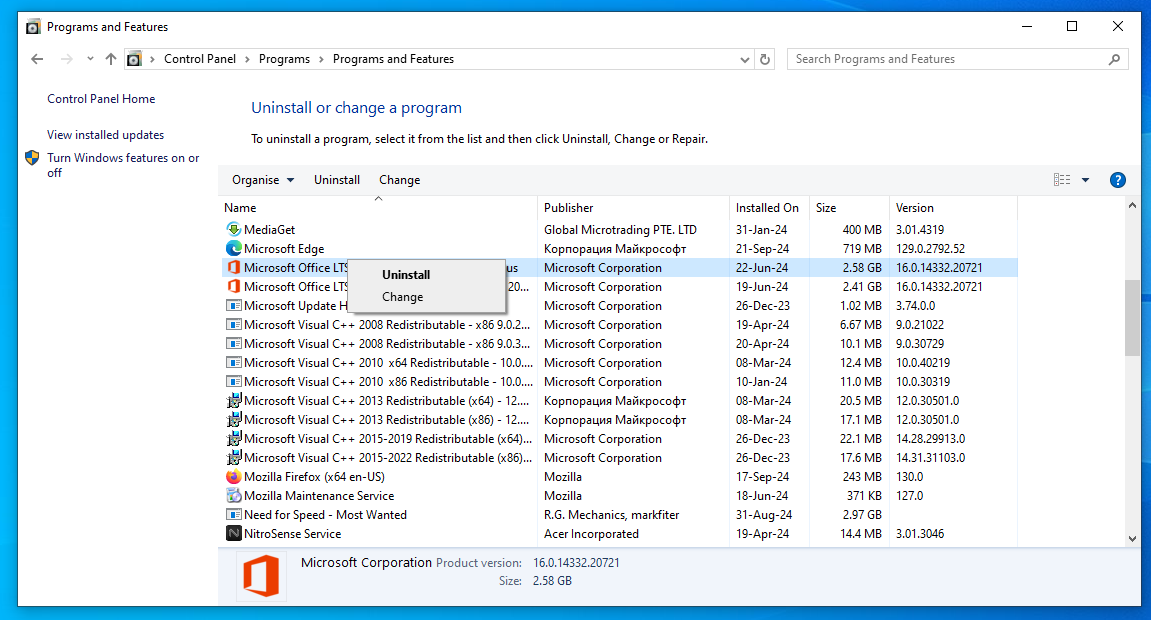Viewport: 1151px width, 620px height.
Task: Click the vertical scrollbar thumb
Action: (x=1132, y=318)
